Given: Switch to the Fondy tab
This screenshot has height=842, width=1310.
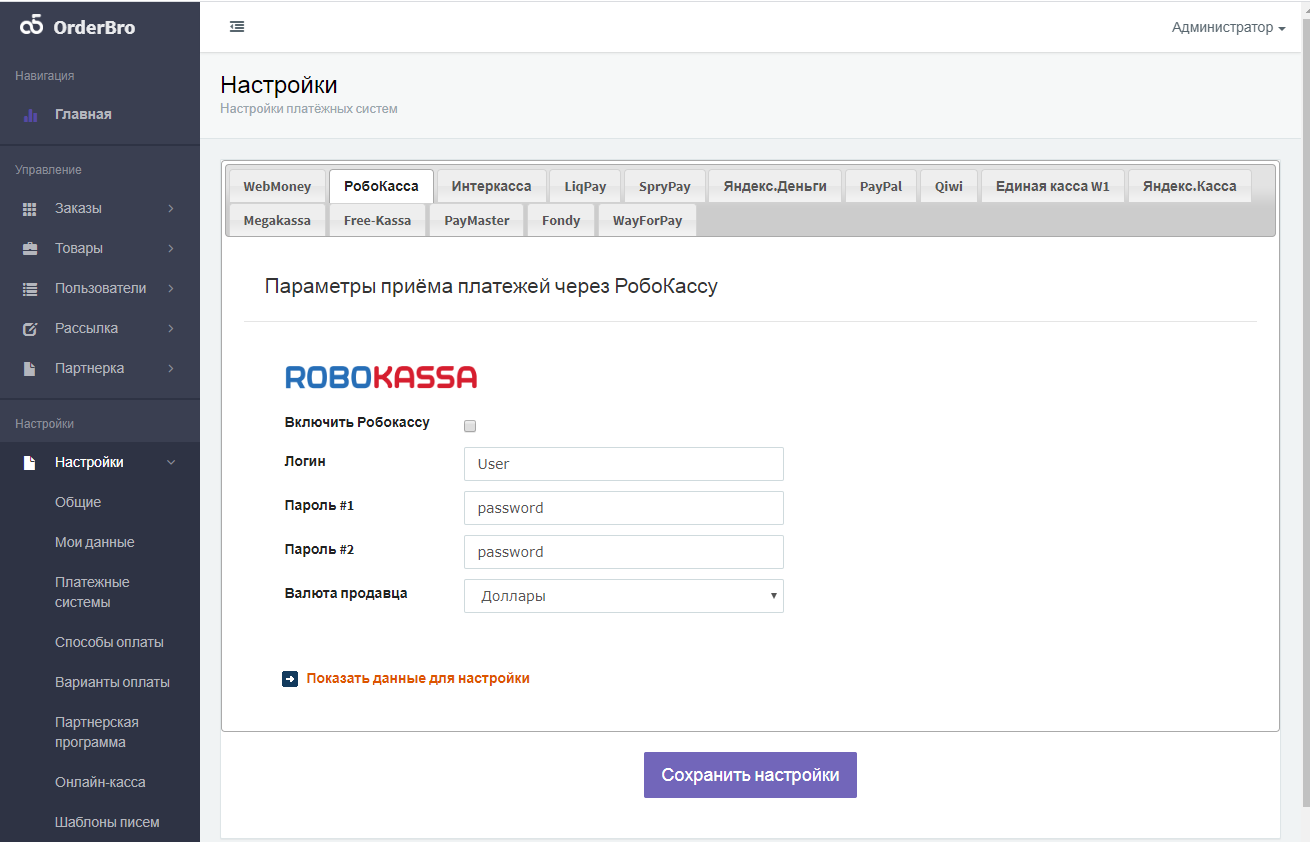Looking at the screenshot, I should click(561, 220).
